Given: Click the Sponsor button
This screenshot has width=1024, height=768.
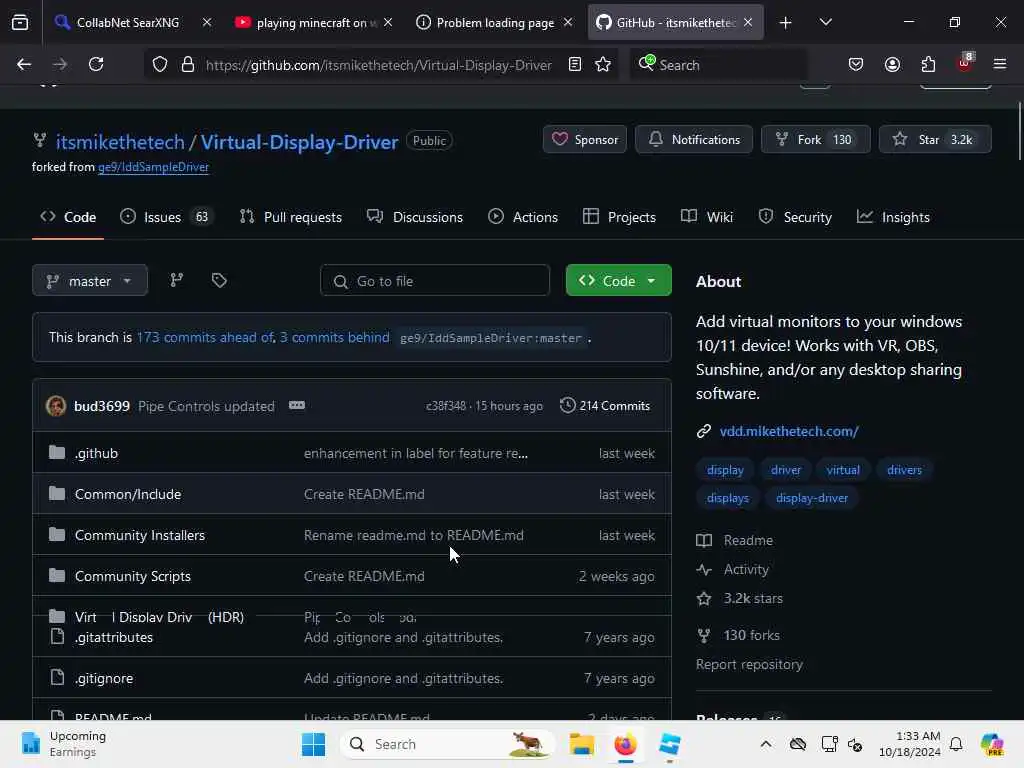Looking at the screenshot, I should click(584, 139).
